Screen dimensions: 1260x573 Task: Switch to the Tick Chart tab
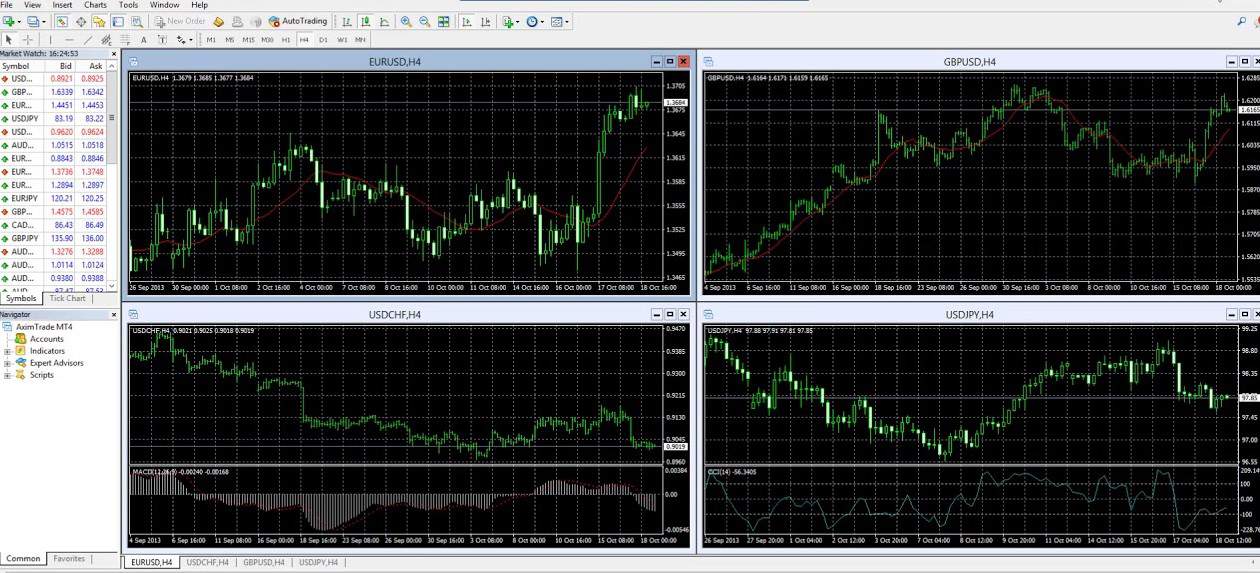point(68,298)
